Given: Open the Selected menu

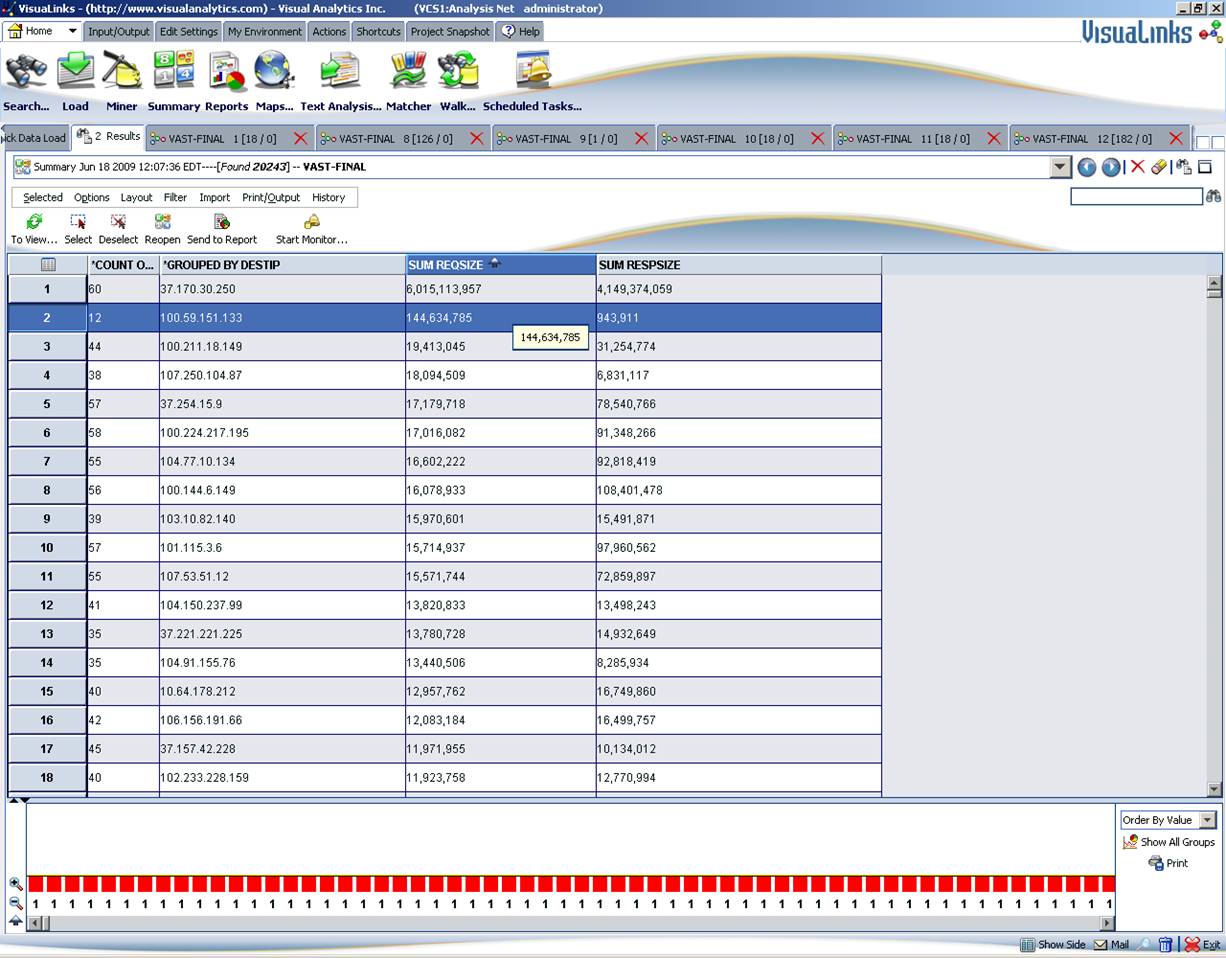Looking at the screenshot, I should click(43, 198).
